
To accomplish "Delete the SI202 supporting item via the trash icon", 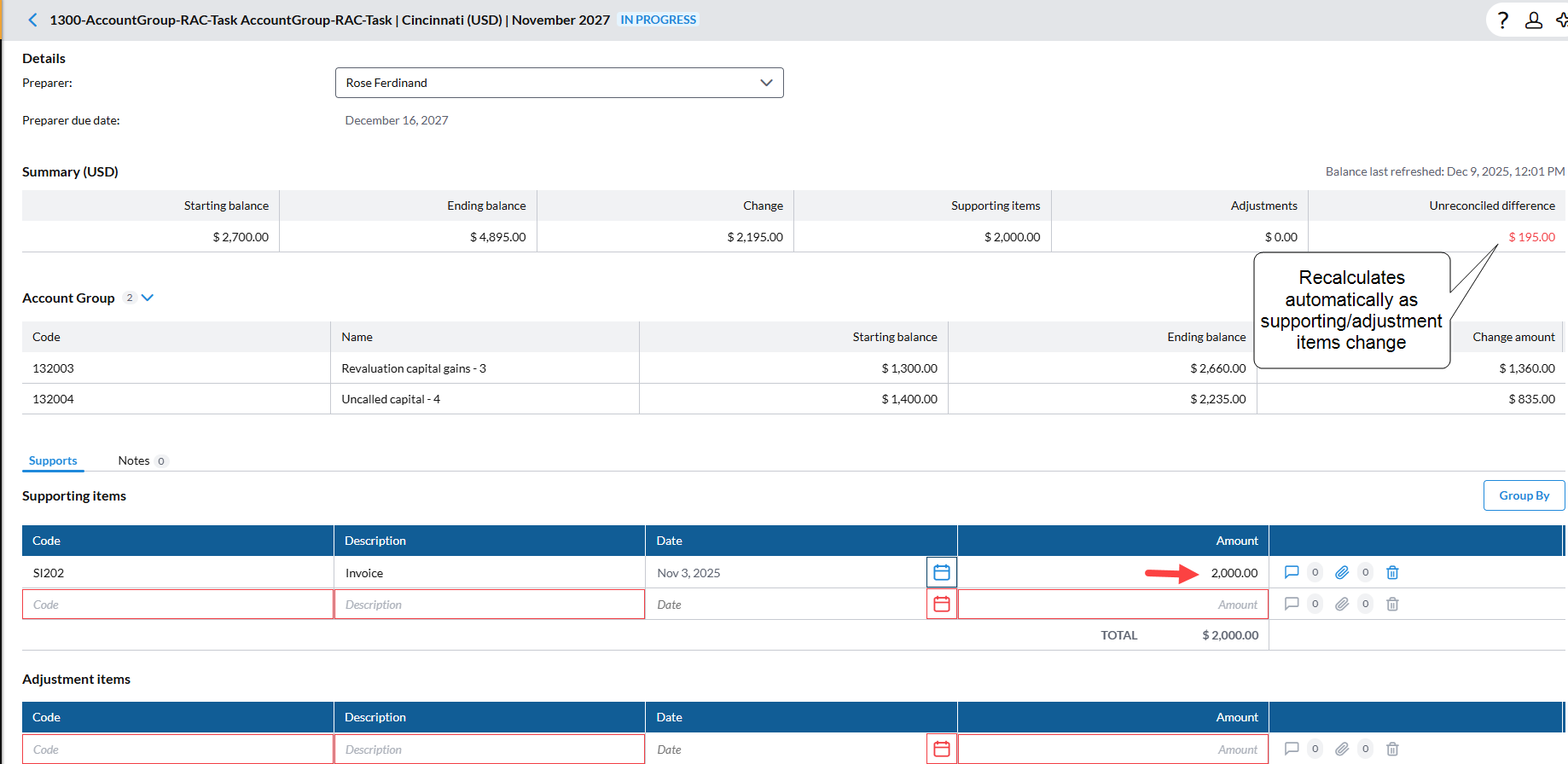I will 1392,572.
